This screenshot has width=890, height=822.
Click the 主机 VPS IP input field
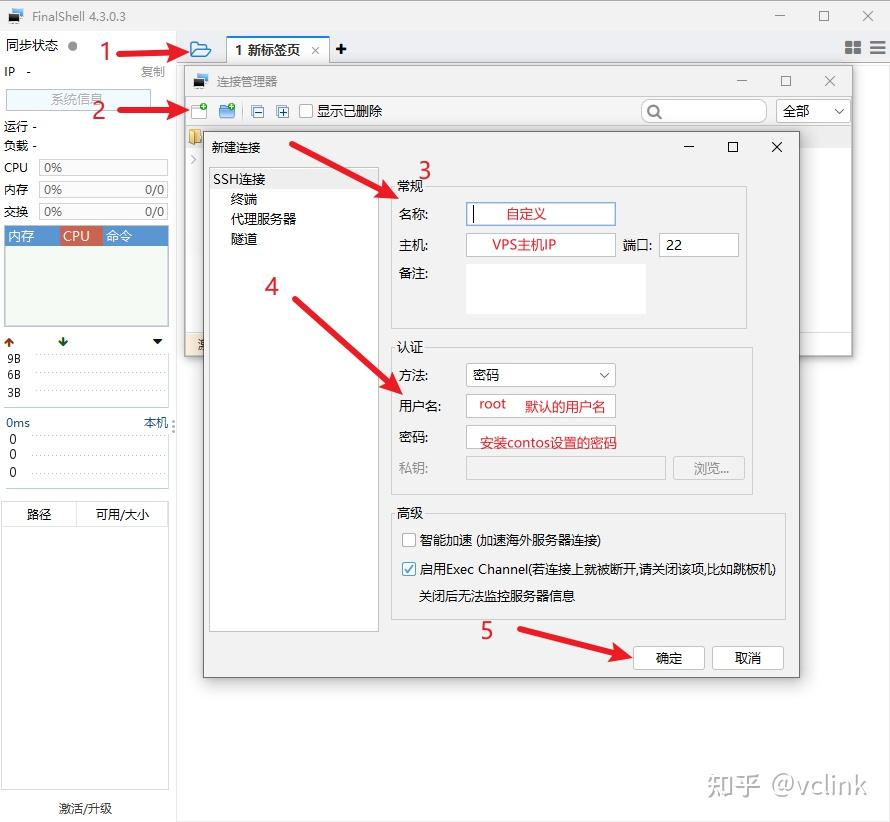pyautogui.click(x=540, y=244)
